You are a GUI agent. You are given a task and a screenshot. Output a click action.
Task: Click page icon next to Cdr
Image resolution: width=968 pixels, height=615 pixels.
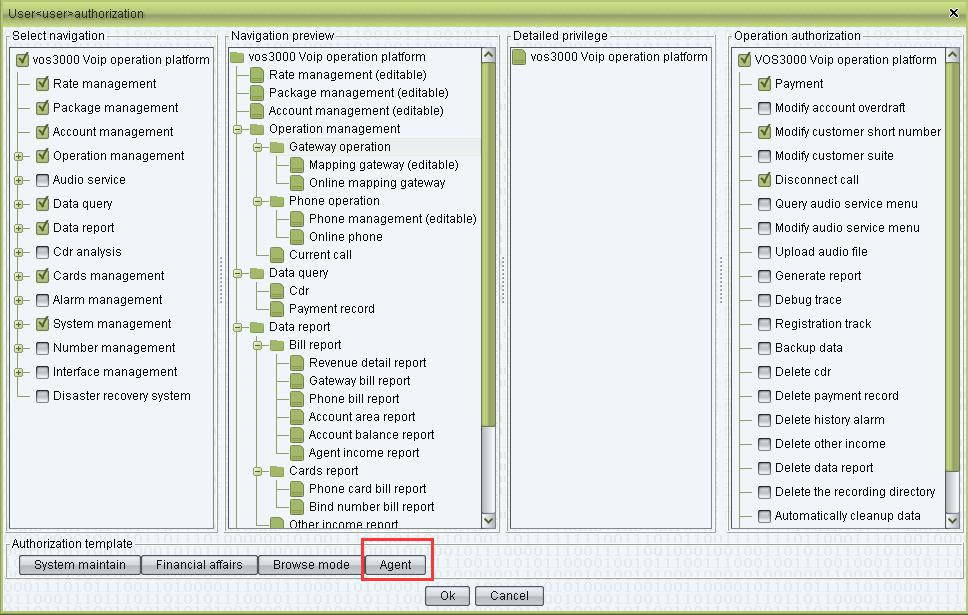(277, 291)
